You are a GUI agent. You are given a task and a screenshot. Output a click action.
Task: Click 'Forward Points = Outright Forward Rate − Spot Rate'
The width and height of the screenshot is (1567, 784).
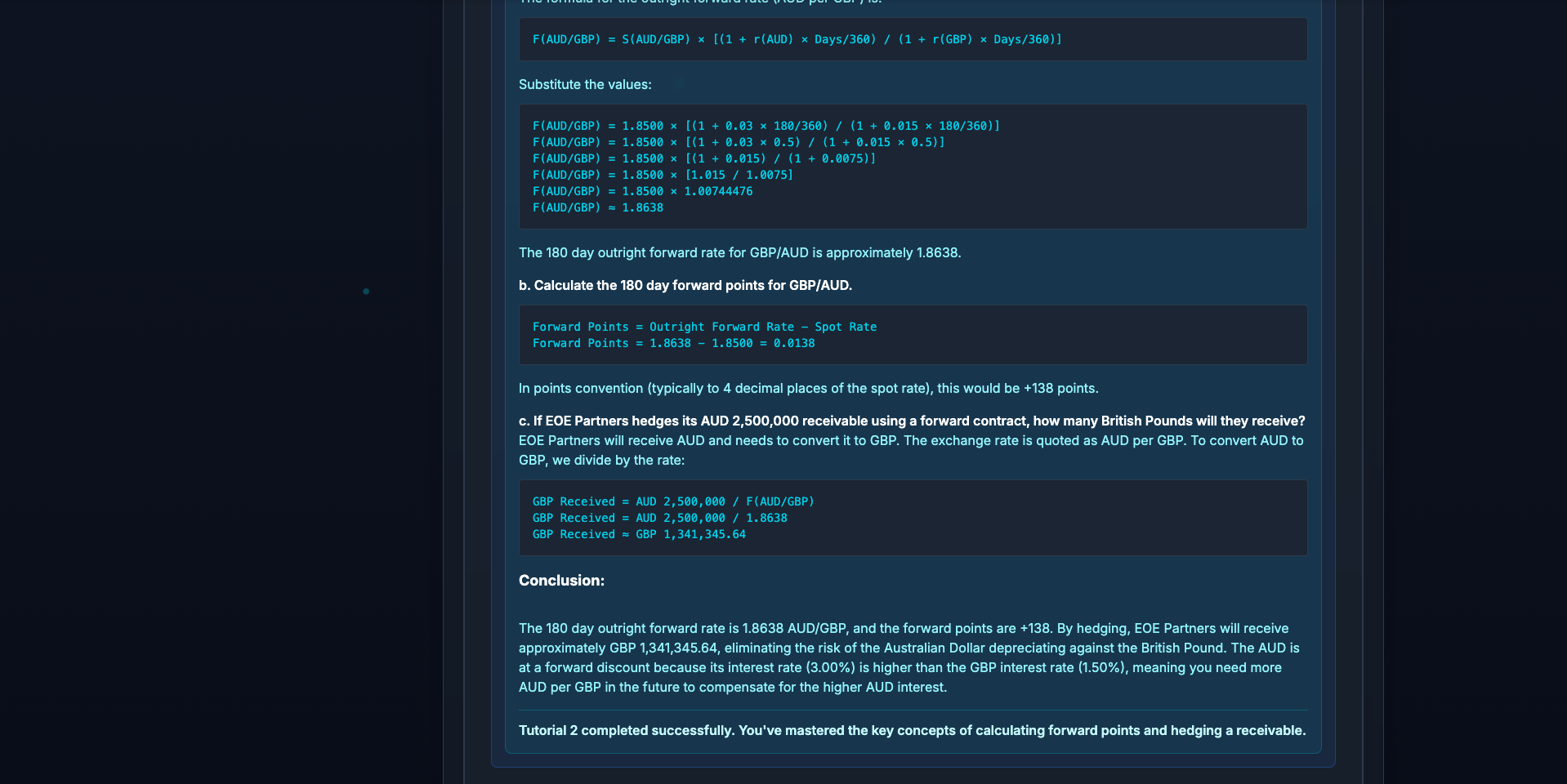(x=704, y=327)
